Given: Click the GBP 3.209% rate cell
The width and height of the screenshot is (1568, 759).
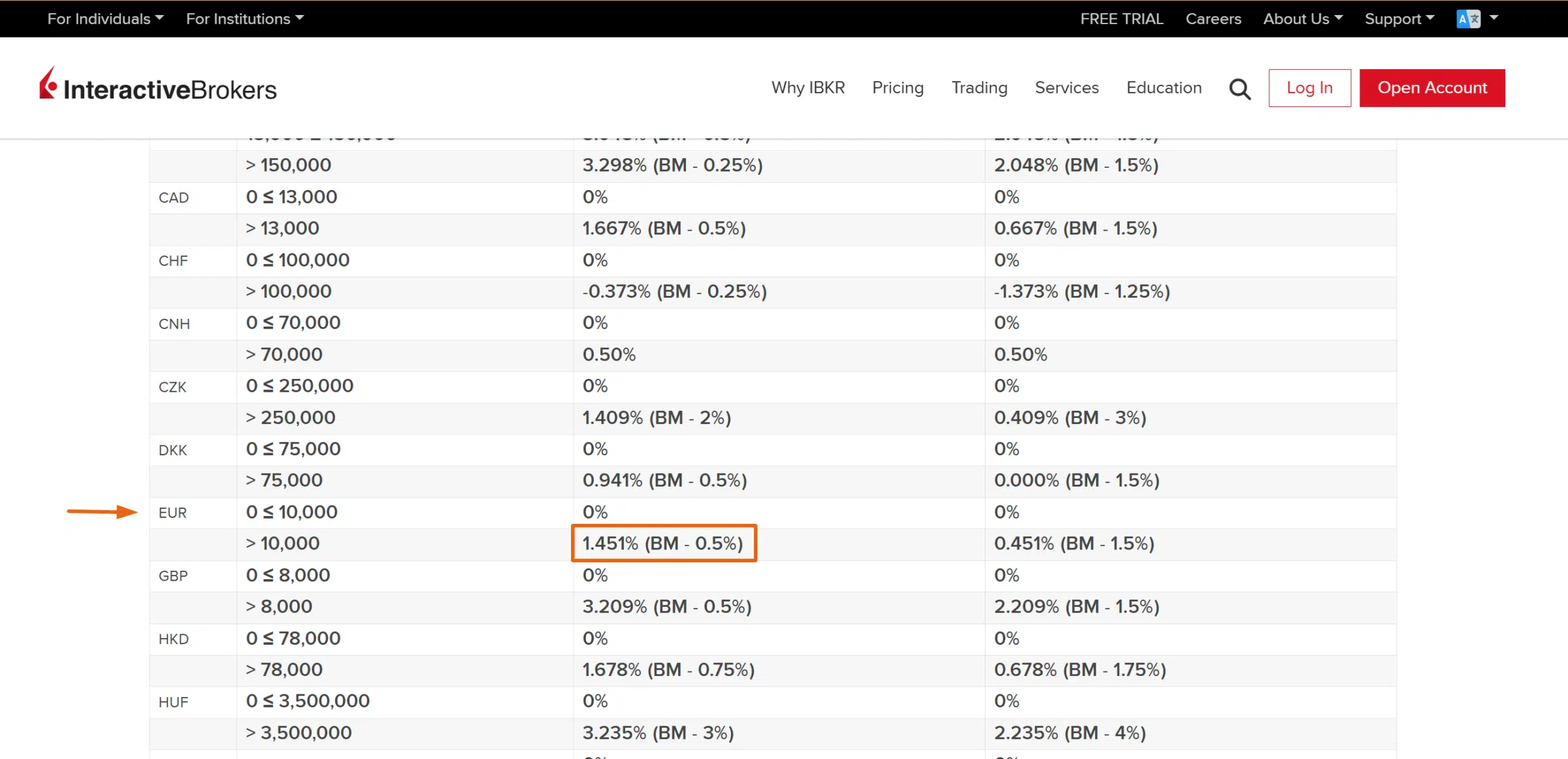Looking at the screenshot, I should (x=666, y=607).
